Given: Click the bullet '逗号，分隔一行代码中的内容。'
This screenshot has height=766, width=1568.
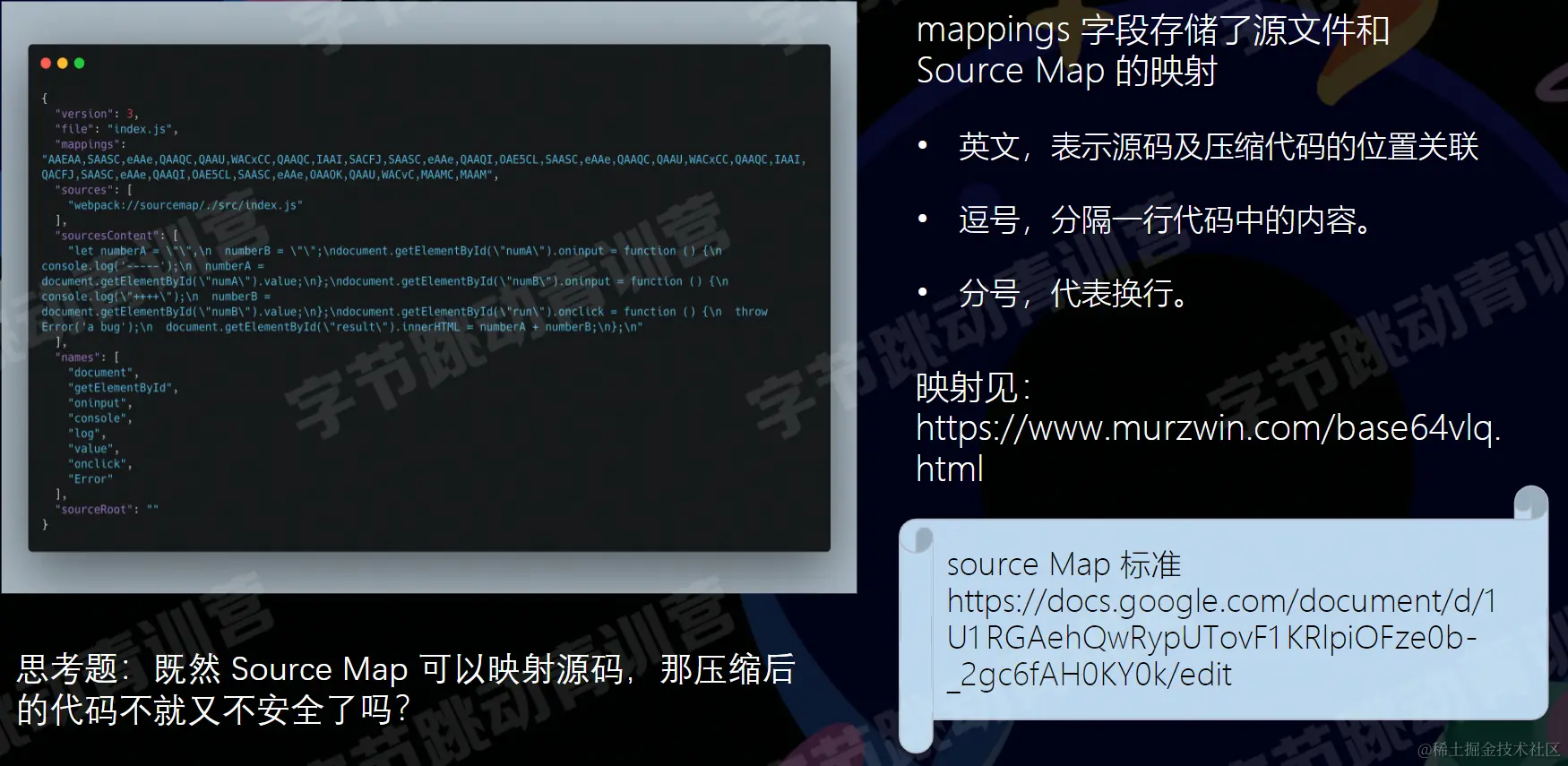Looking at the screenshot, I should click(x=1166, y=219).
